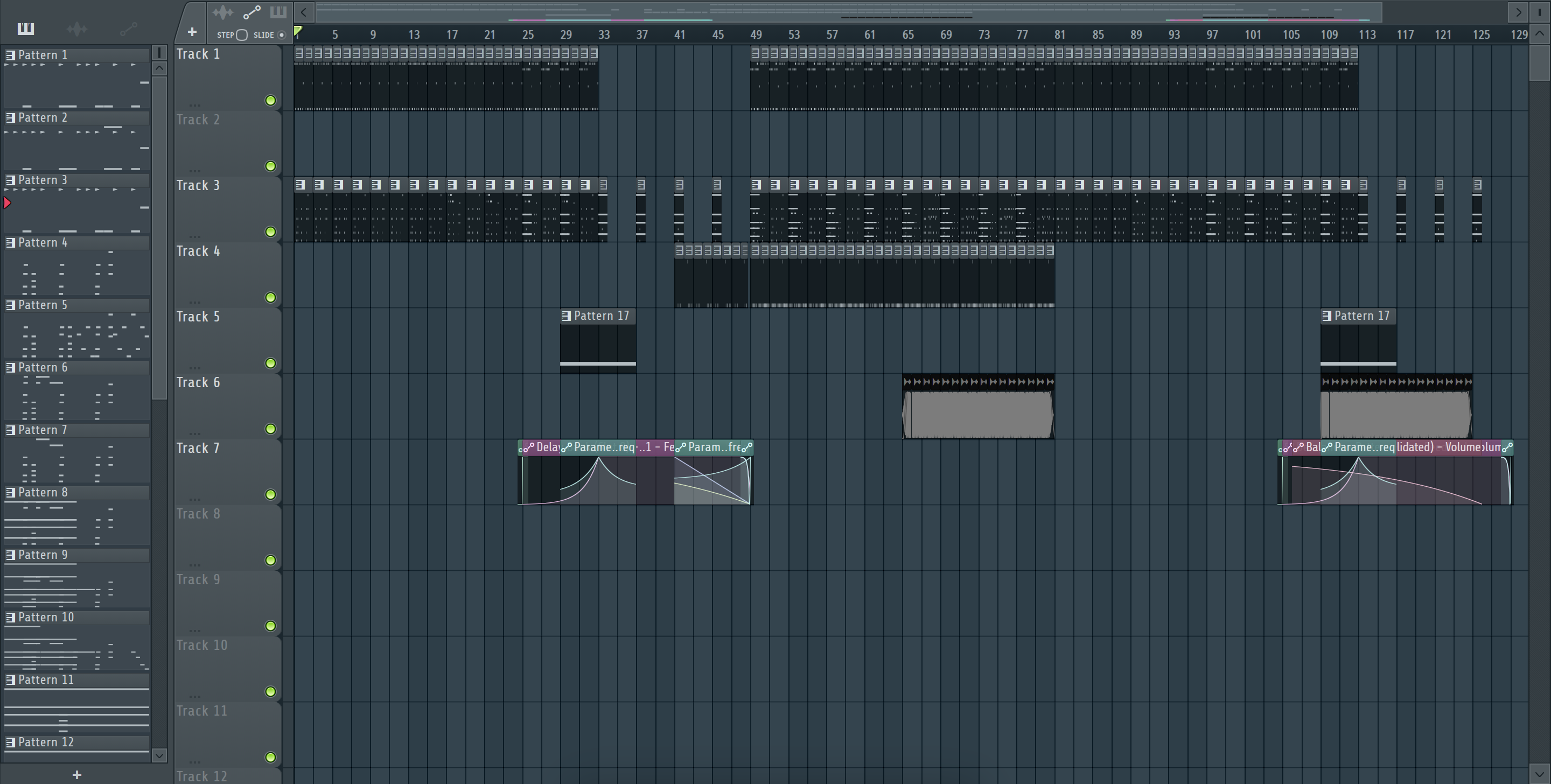Select Pattern 8 in the picker
Viewport: 1551px width, 784px height.
[76, 493]
